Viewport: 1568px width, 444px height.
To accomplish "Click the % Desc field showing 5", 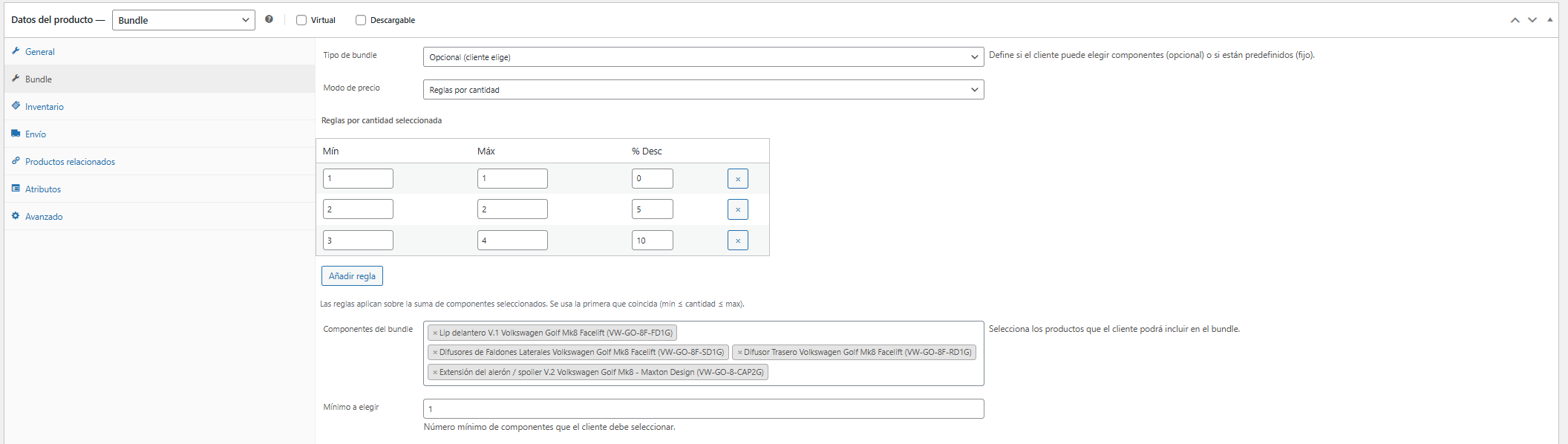I will (x=653, y=209).
